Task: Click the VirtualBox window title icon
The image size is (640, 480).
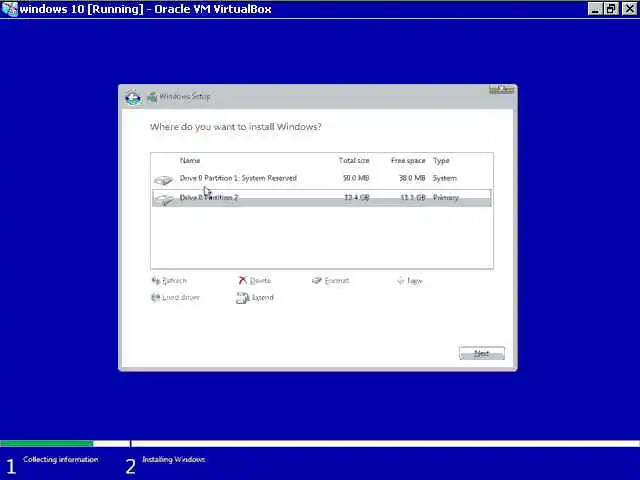Action: 9,9
